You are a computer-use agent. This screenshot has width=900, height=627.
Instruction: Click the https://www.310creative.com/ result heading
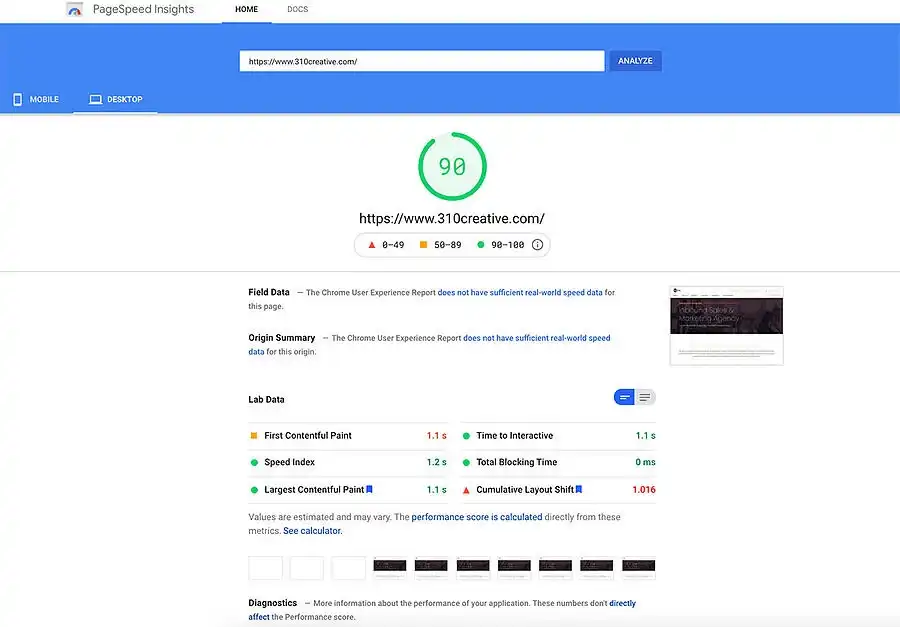tap(452, 219)
